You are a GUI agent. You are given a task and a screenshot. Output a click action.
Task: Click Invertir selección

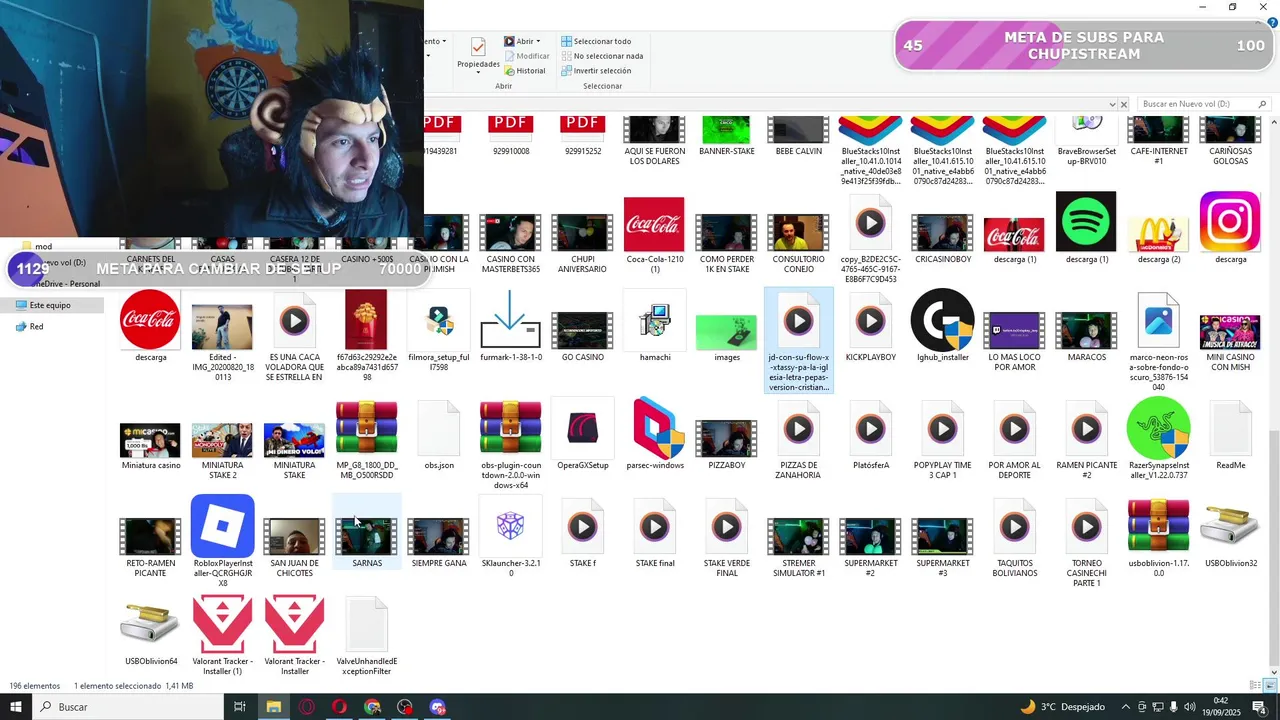coord(596,71)
